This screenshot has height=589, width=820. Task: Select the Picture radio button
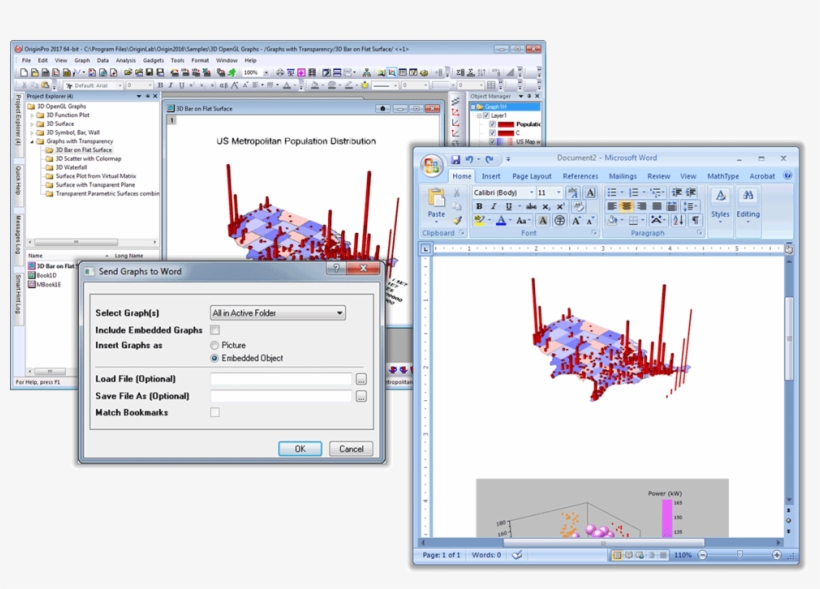(213, 344)
